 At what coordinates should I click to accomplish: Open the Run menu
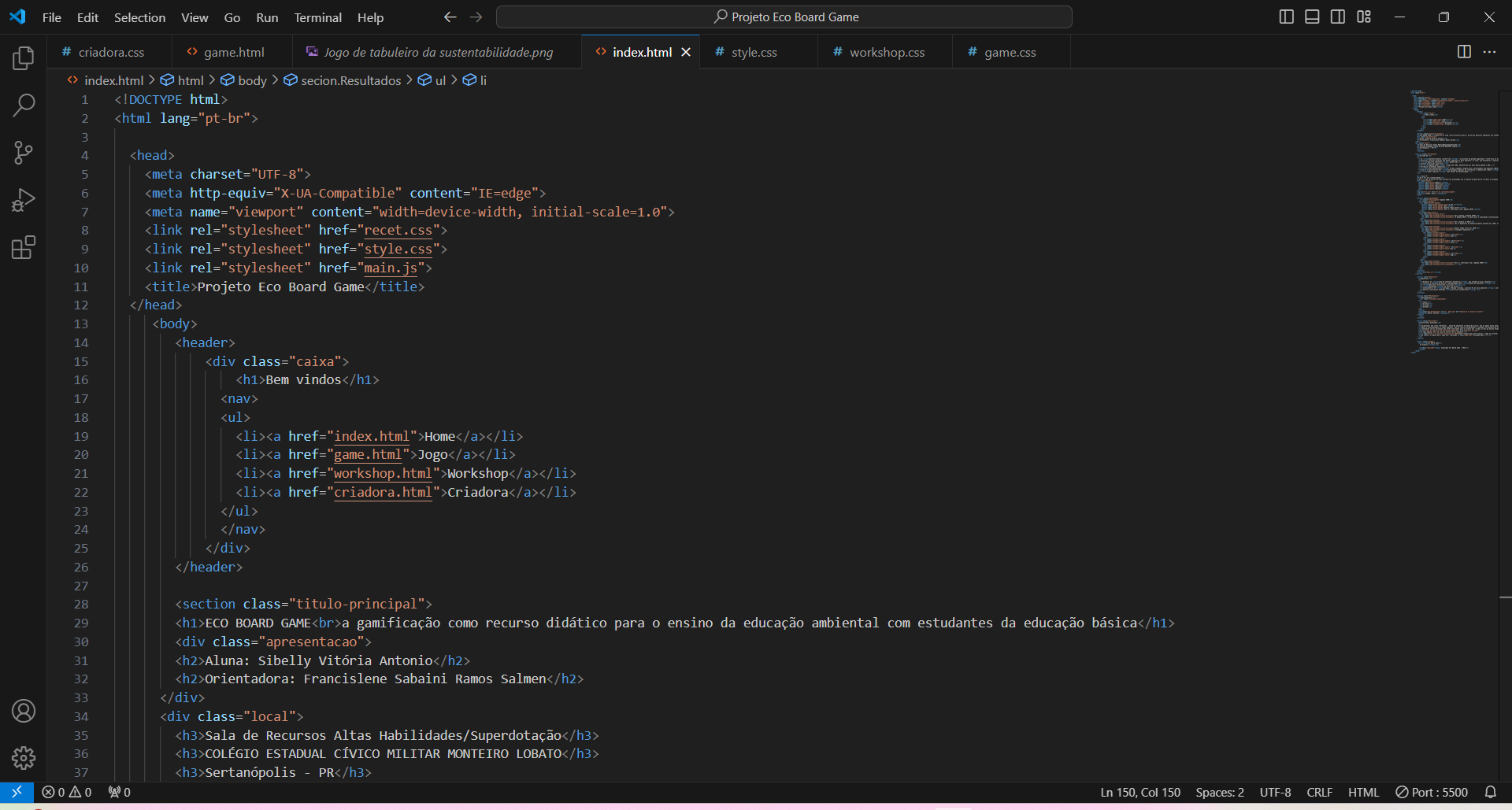[267, 17]
